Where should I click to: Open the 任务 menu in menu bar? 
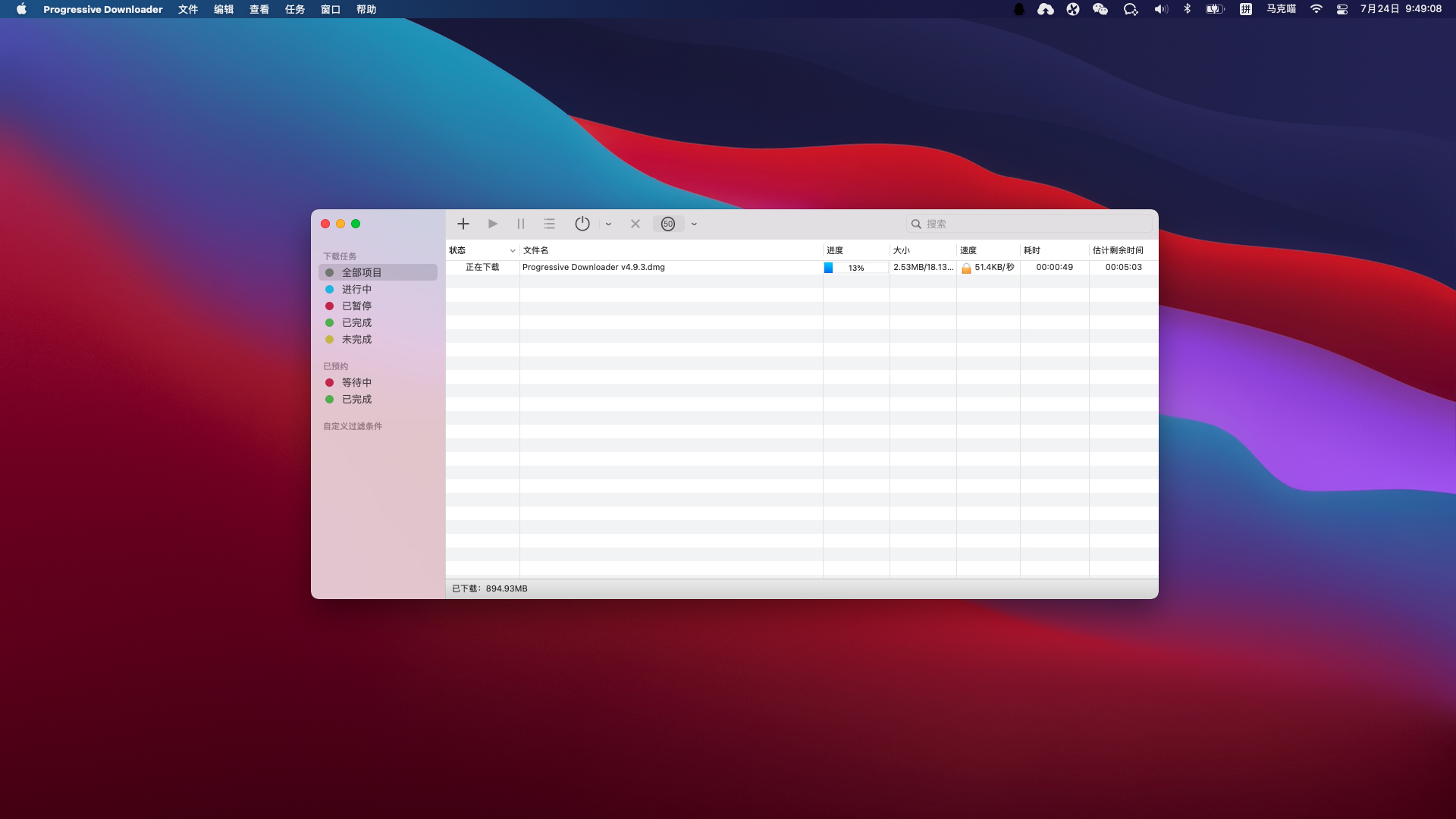(x=294, y=9)
